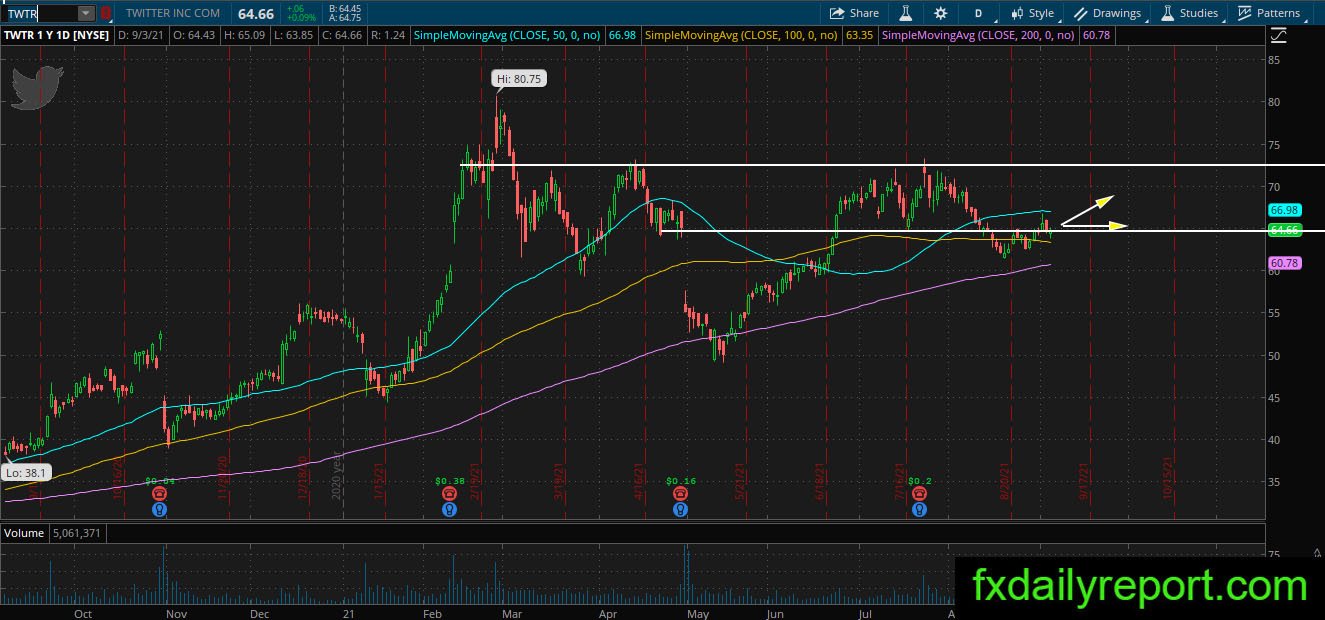
Task: Open the symbol history dropdown arrow
Action: 86,13
